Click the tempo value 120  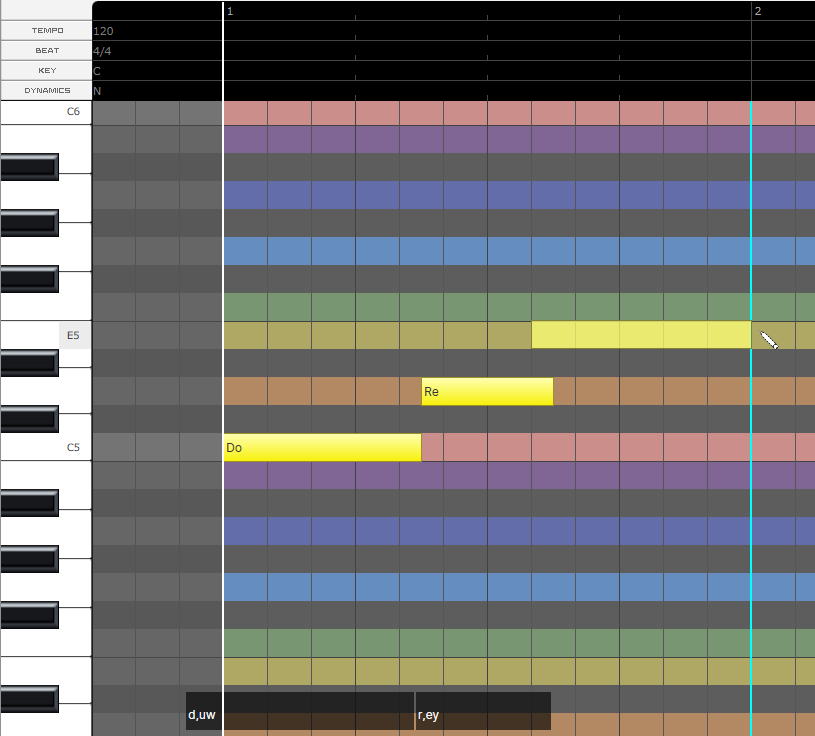pyautogui.click(x=103, y=31)
